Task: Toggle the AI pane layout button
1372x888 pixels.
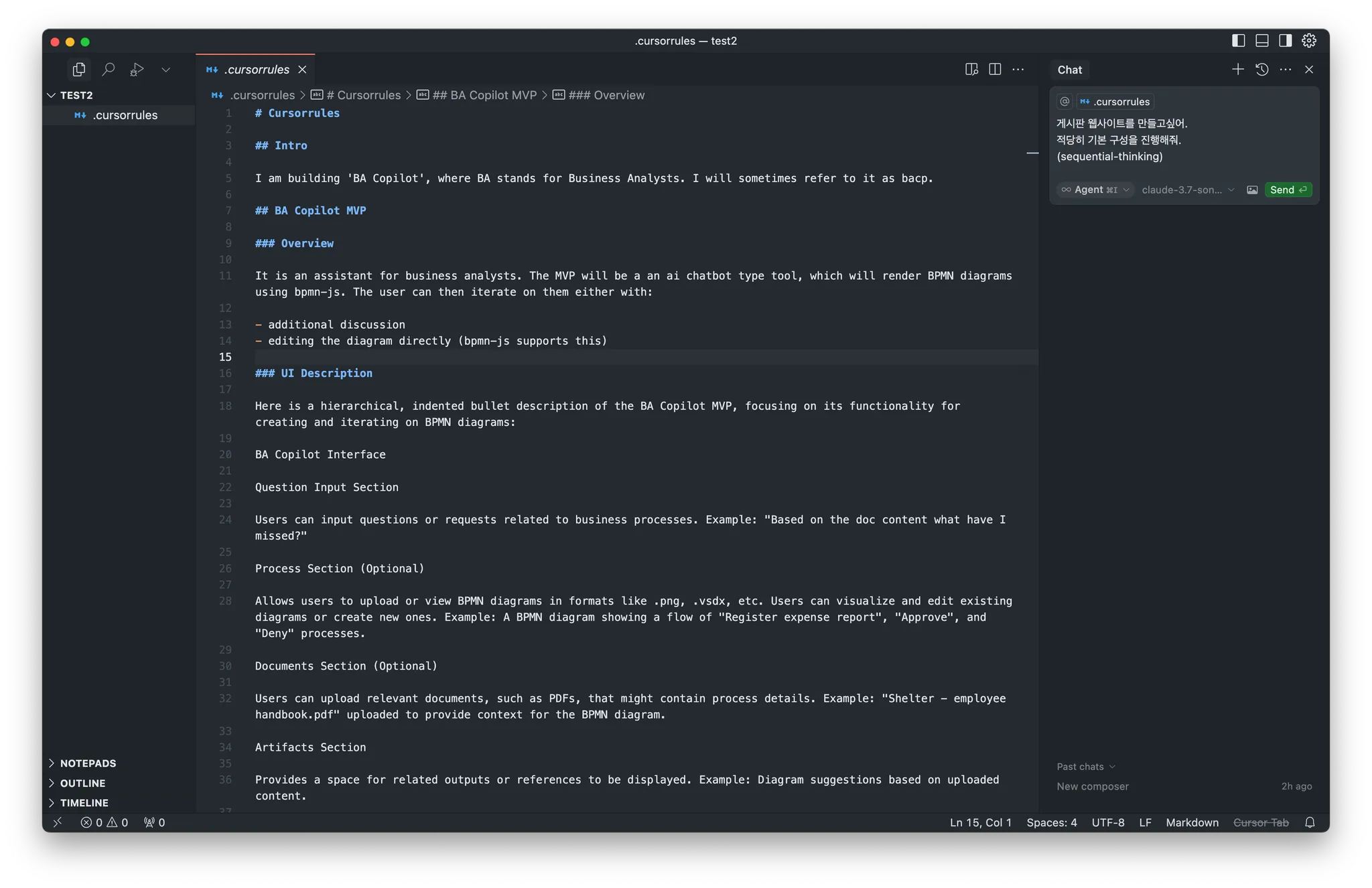Action: point(1285,41)
